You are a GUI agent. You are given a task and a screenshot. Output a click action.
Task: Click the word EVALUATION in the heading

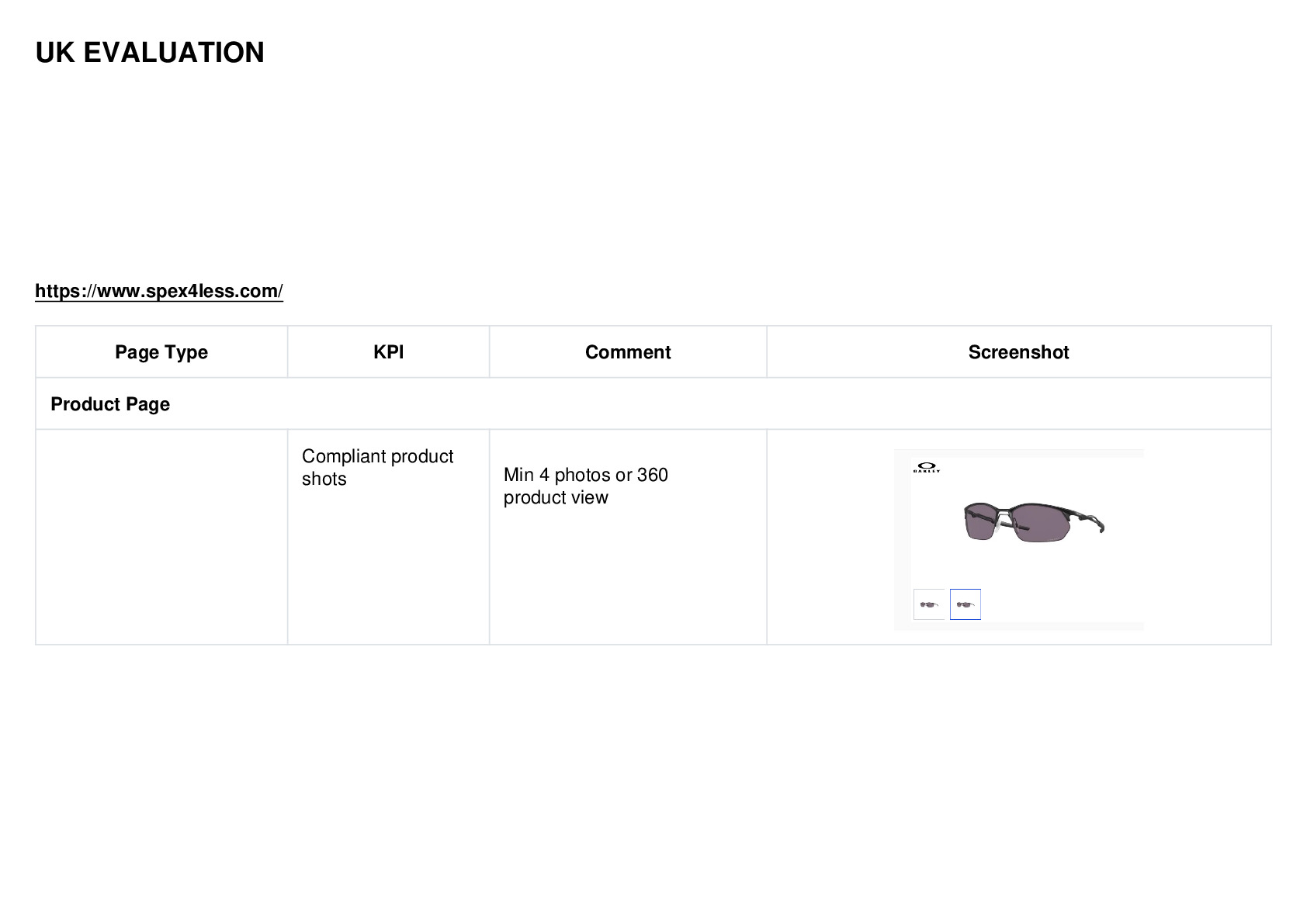(174, 53)
